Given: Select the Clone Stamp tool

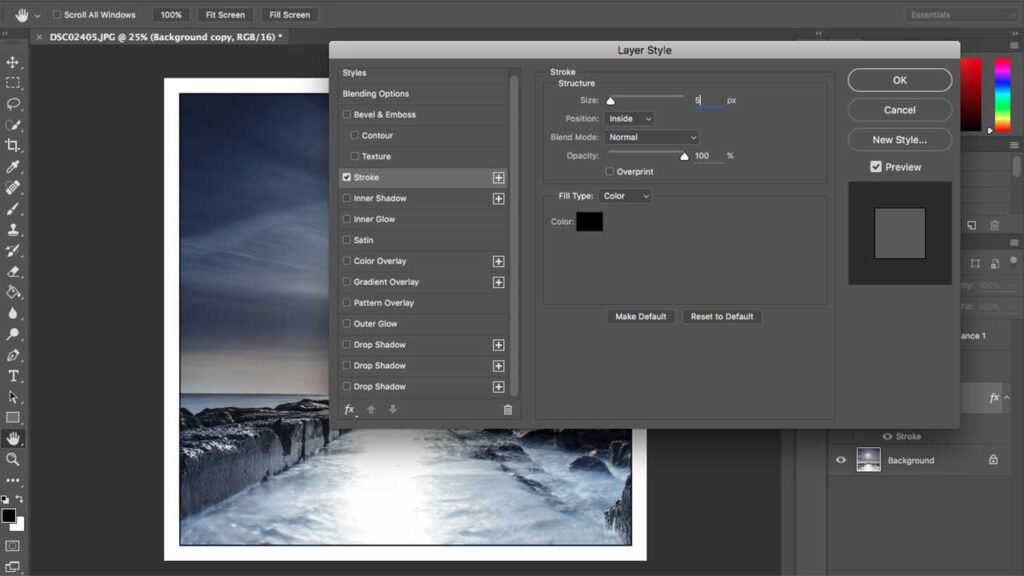Looking at the screenshot, I should click(12, 229).
